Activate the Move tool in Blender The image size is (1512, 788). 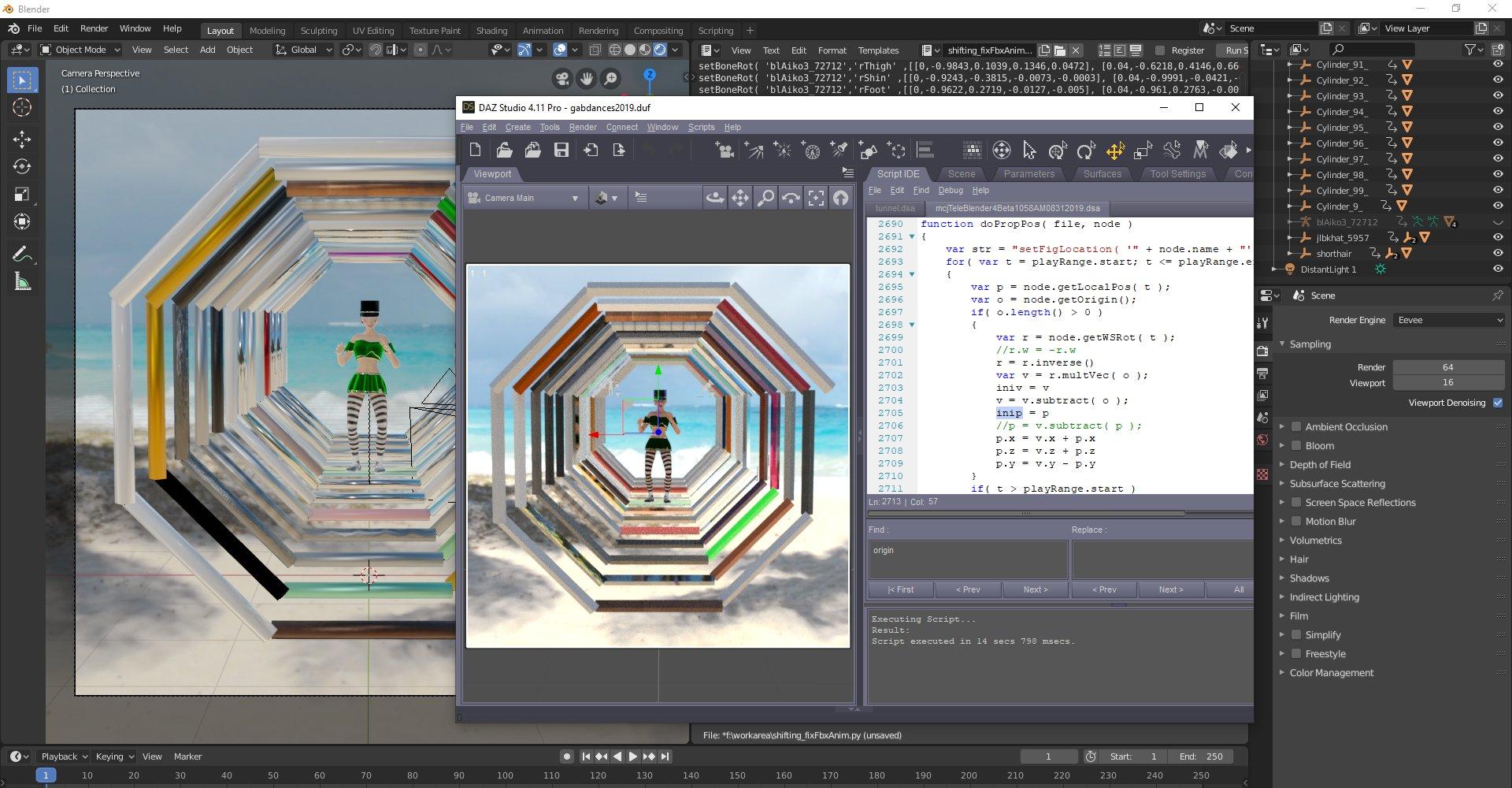pyautogui.click(x=22, y=139)
